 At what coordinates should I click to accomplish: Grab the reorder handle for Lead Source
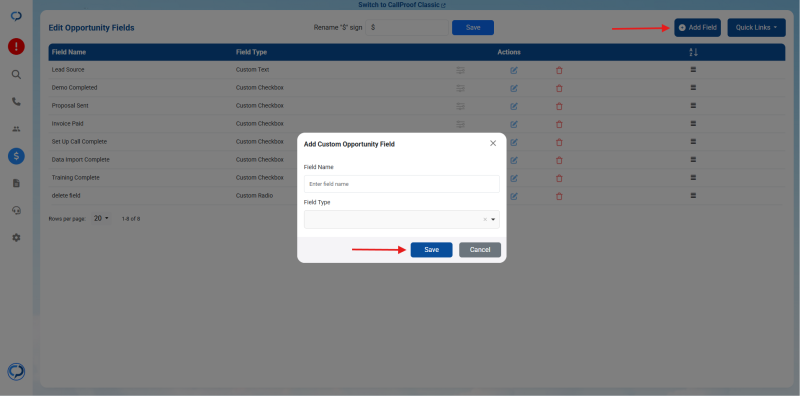693,69
